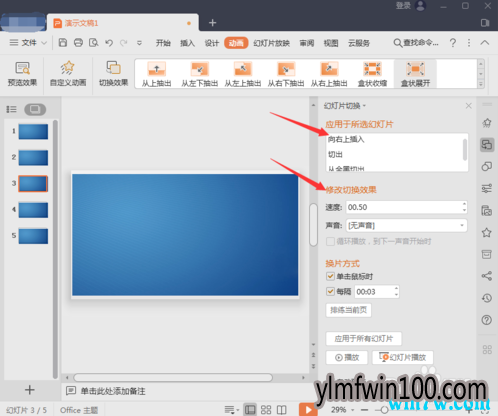
Task: Click the save icon in toolbar
Action: [63, 43]
